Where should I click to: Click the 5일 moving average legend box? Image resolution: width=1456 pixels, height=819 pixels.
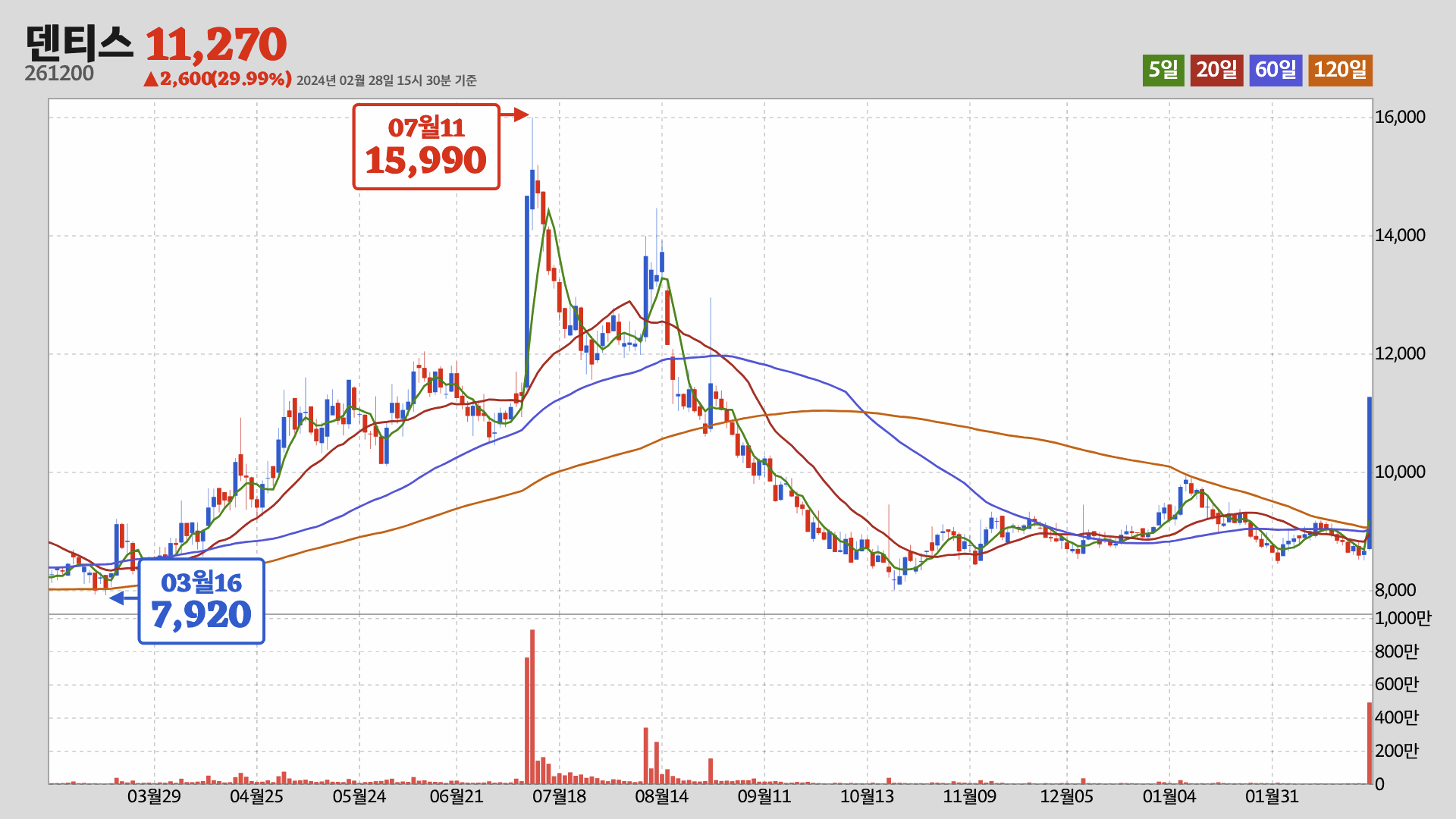[1163, 71]
